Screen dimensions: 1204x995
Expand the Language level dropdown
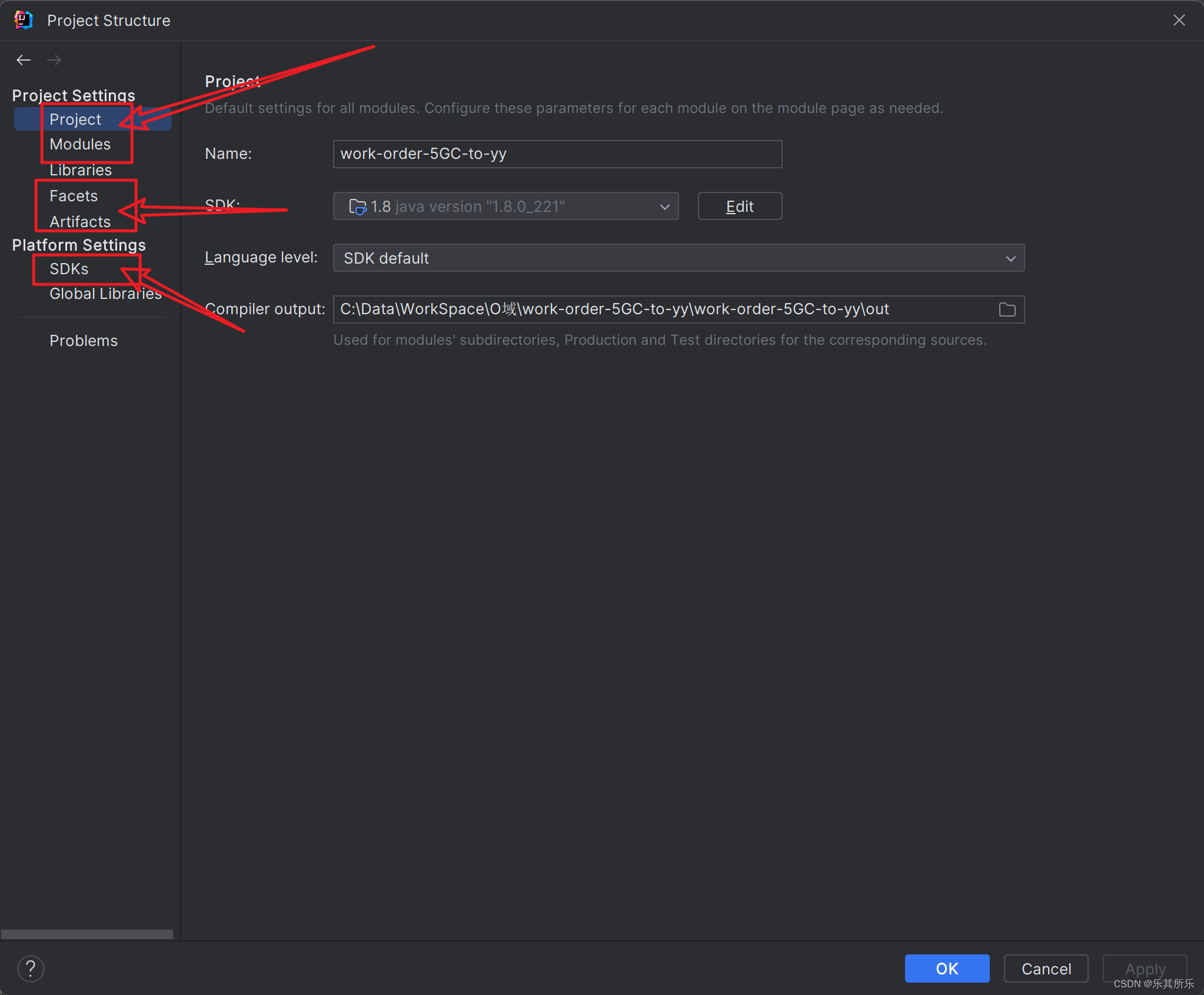click(1010, 258)
